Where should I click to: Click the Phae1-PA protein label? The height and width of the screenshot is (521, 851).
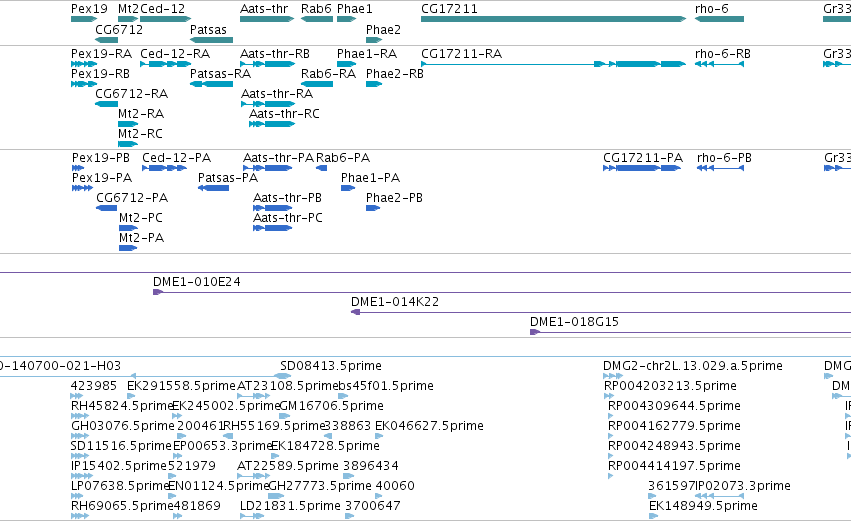point(370,178)
